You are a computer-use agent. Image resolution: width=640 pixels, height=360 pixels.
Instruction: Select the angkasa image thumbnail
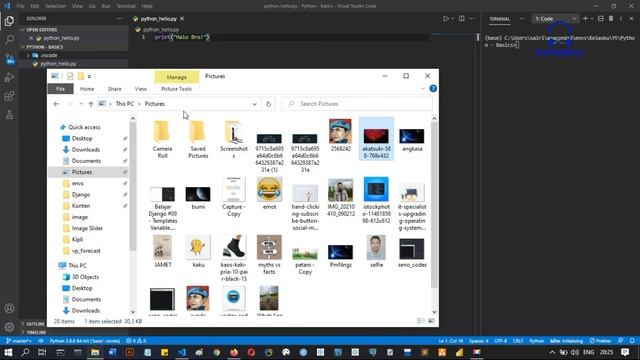(x=412, y=140)
